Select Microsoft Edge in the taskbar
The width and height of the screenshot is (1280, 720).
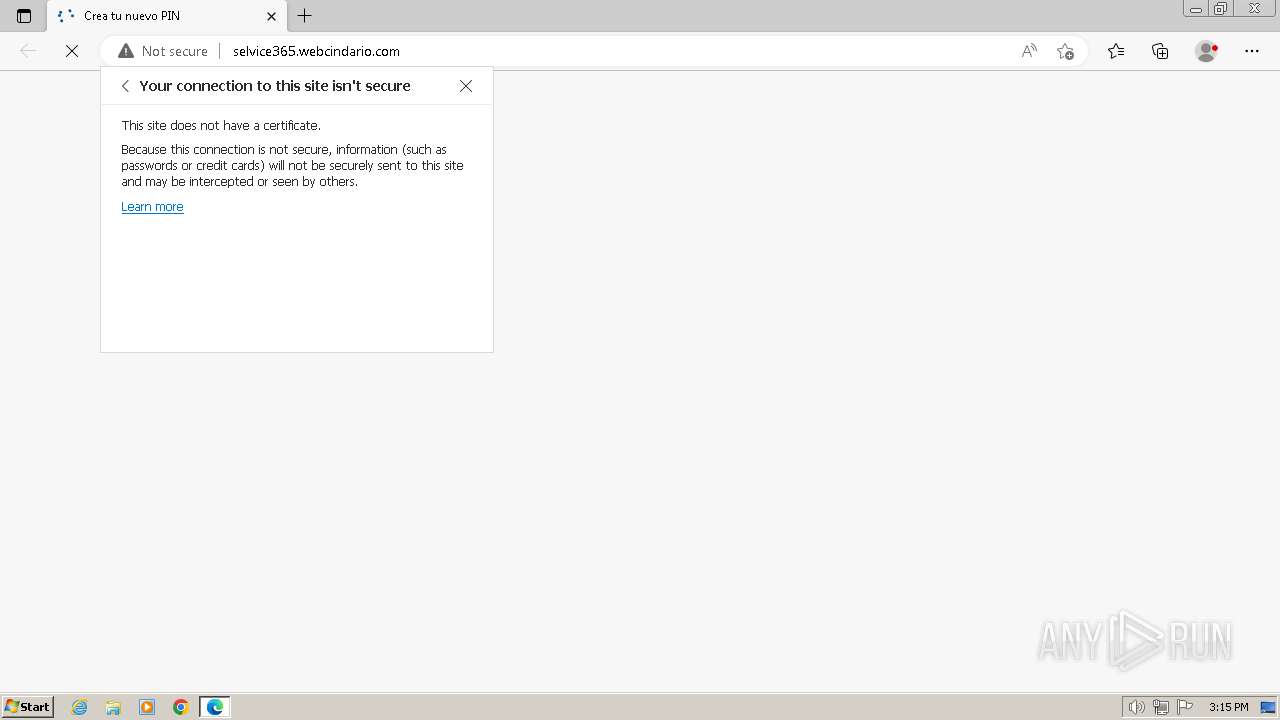point(215,707)
